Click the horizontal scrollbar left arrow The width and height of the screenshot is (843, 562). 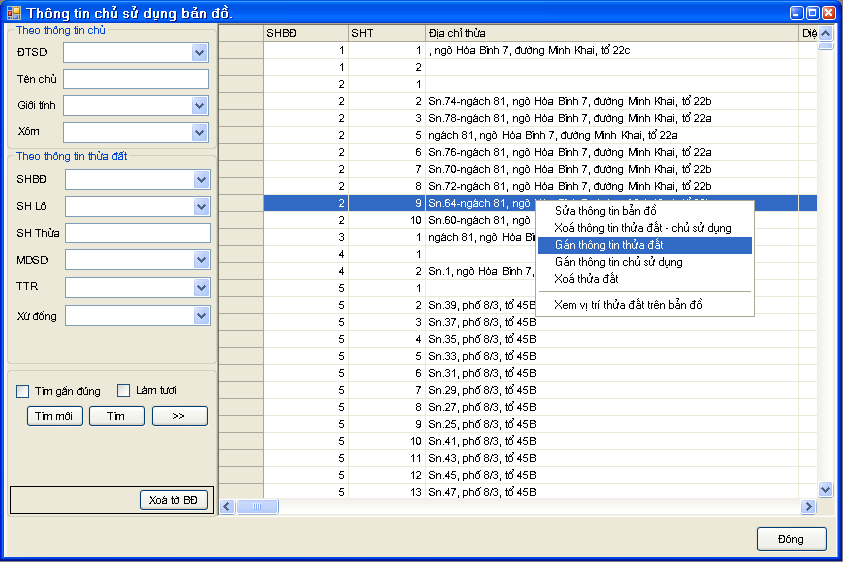point(227,507)
